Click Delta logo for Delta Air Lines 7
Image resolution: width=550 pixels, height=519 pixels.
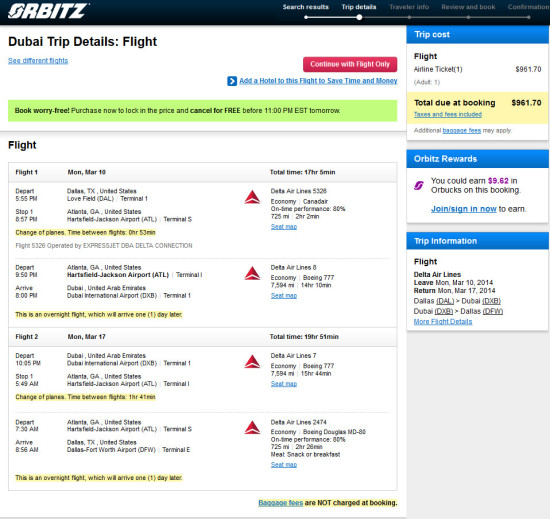(x=252, y=362)
